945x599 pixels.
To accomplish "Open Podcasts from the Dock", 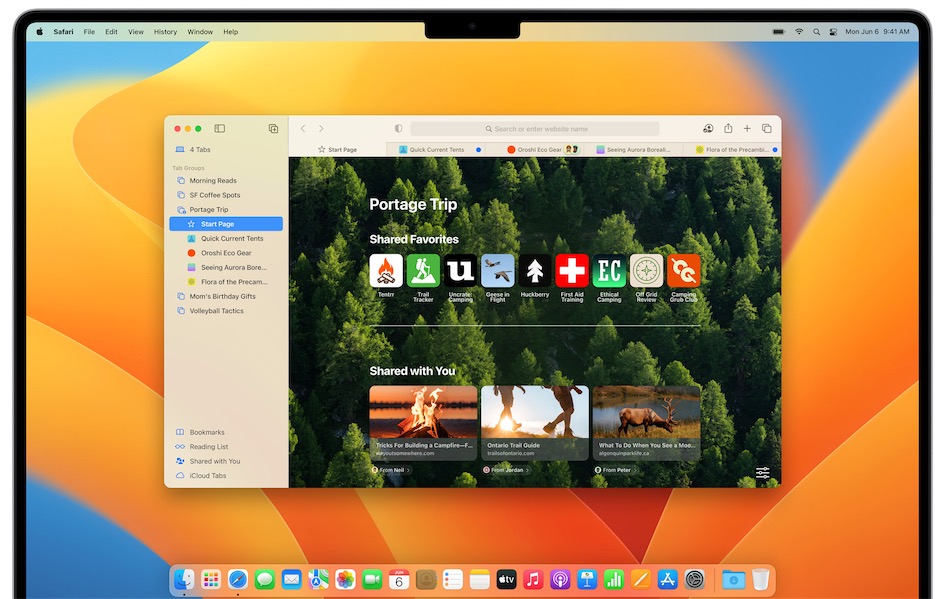I will coord(560,580).
